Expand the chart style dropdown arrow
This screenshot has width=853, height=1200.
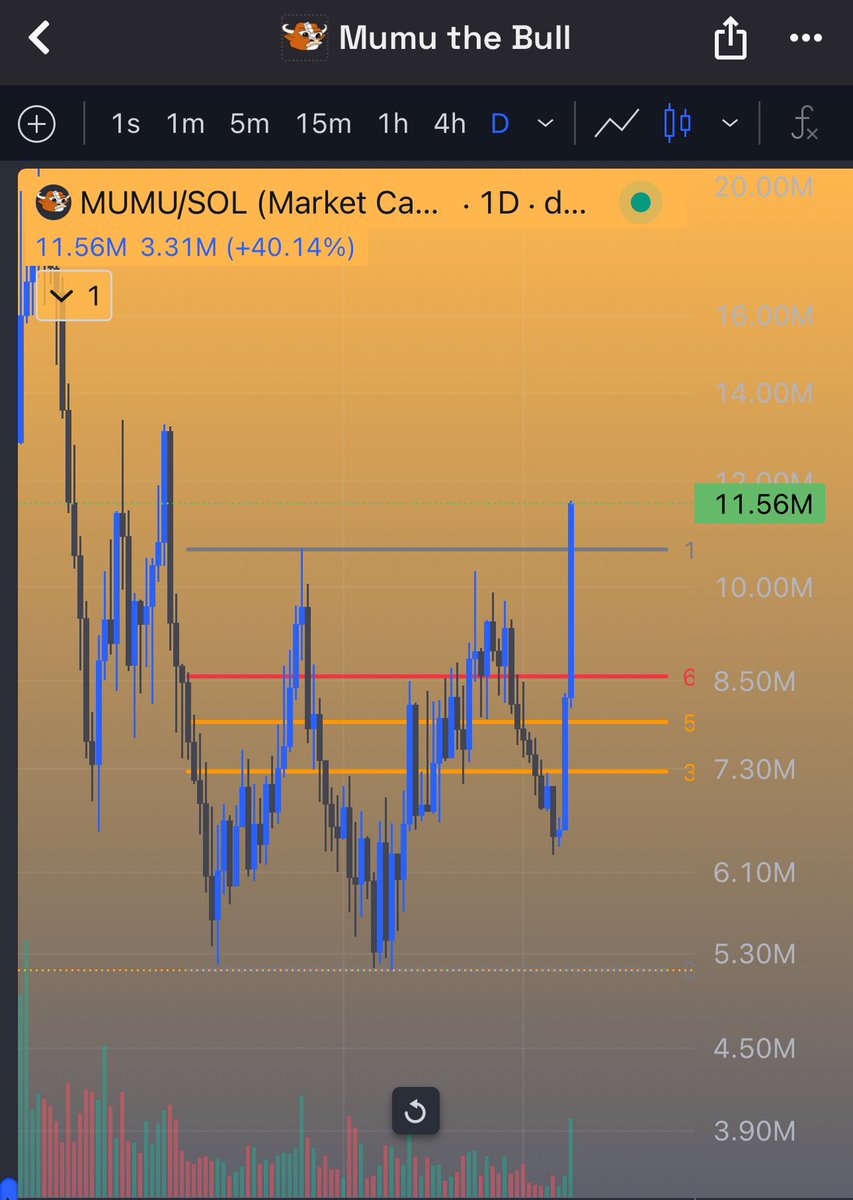[x=730, y=124]
